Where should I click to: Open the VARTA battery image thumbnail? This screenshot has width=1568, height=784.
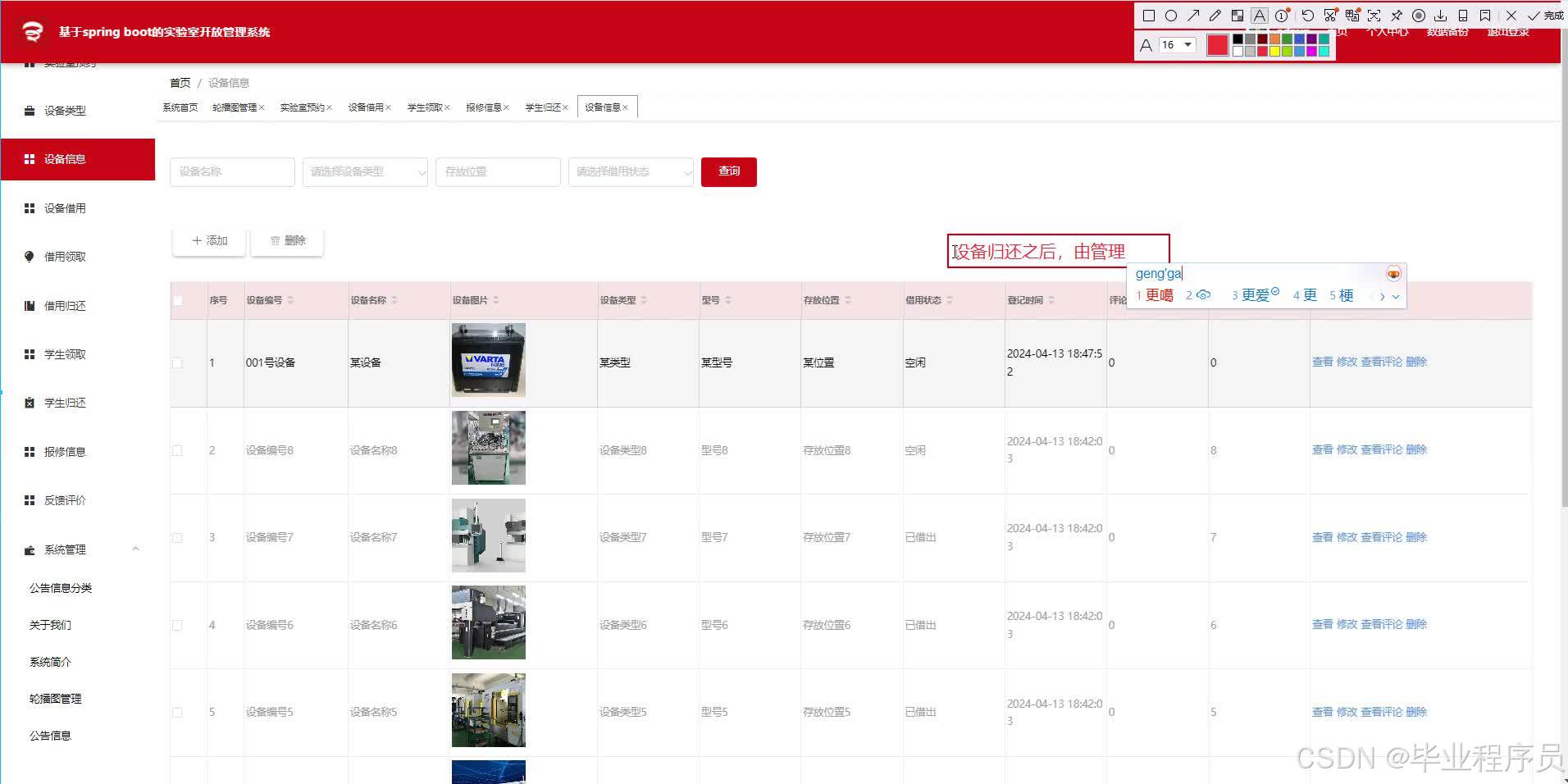click(x=489, y=360)
